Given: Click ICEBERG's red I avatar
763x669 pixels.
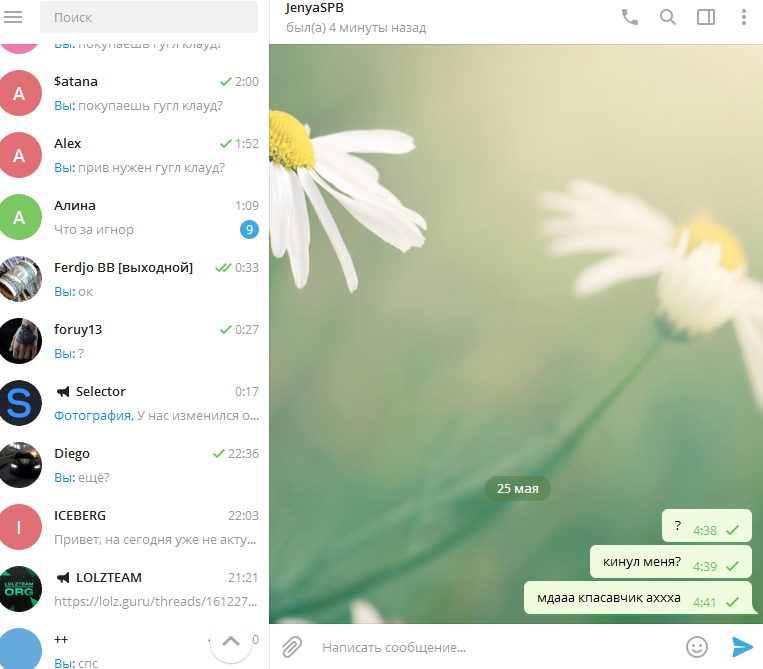Looking at the screenshot, I should click(18, 527).
